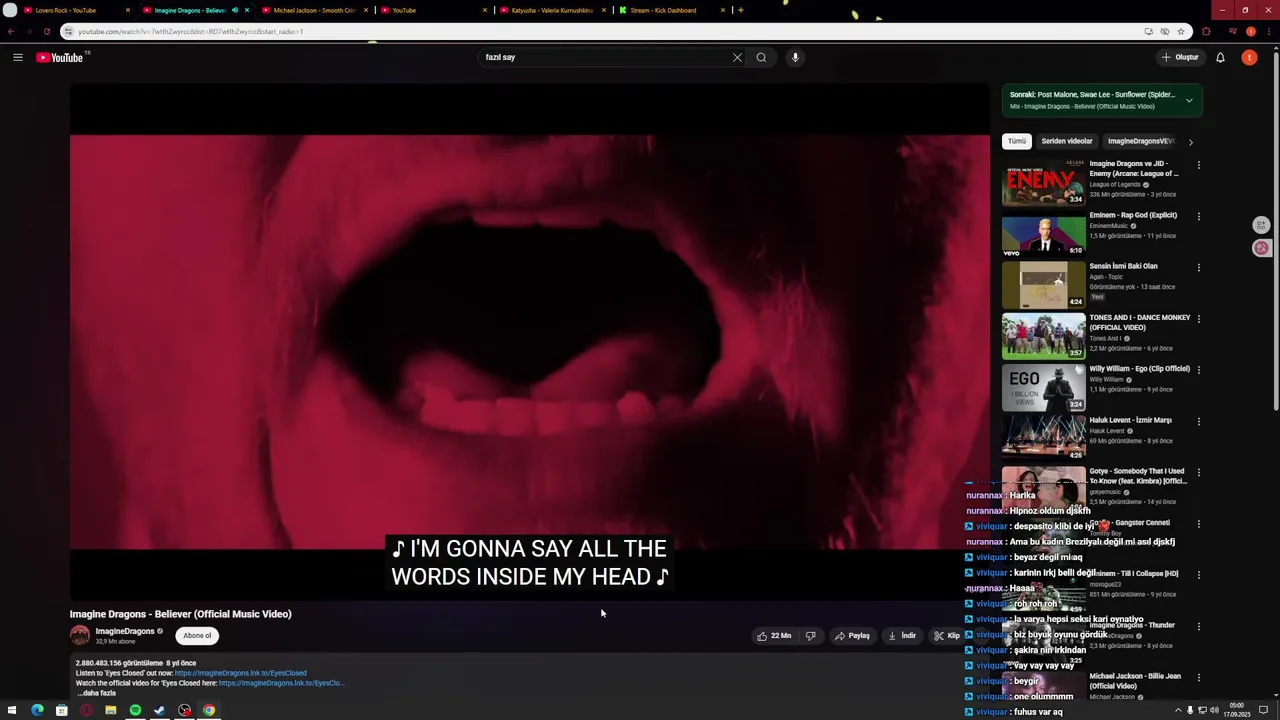The height and width of the screenshot is (720, 1280).
Task: Go back with the browser back arrow
Action: pyautogui.click(x=11, y=31)
